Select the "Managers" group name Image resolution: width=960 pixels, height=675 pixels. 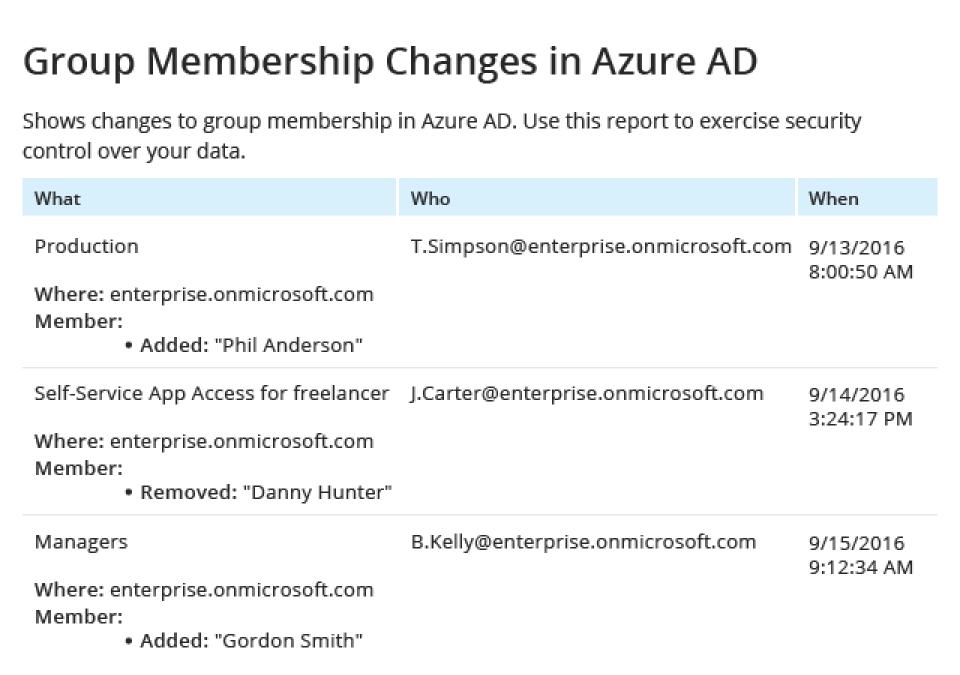[81, 542]
